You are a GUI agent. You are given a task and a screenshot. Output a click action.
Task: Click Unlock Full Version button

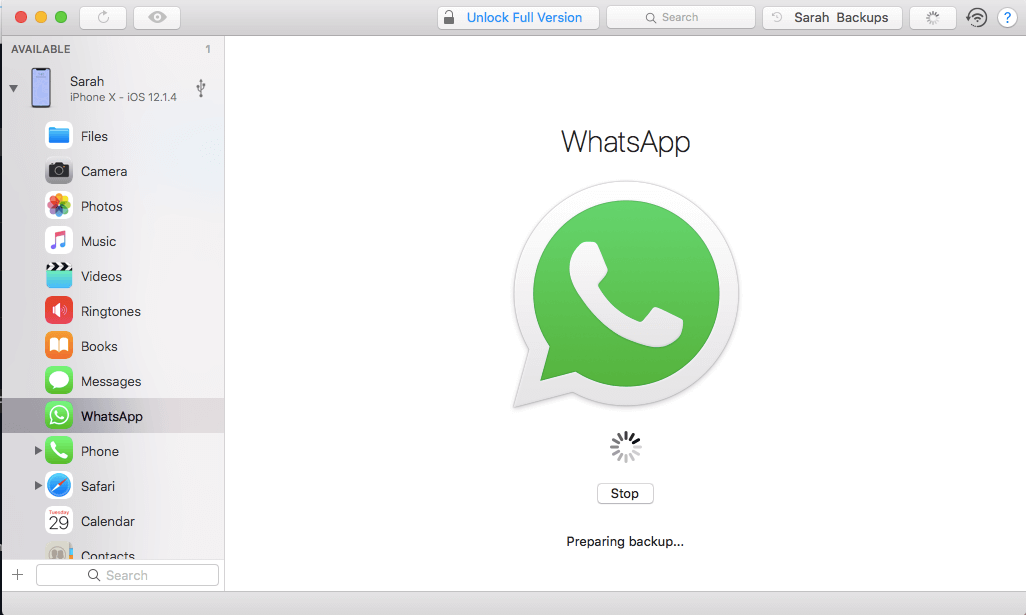coord(518,18)
